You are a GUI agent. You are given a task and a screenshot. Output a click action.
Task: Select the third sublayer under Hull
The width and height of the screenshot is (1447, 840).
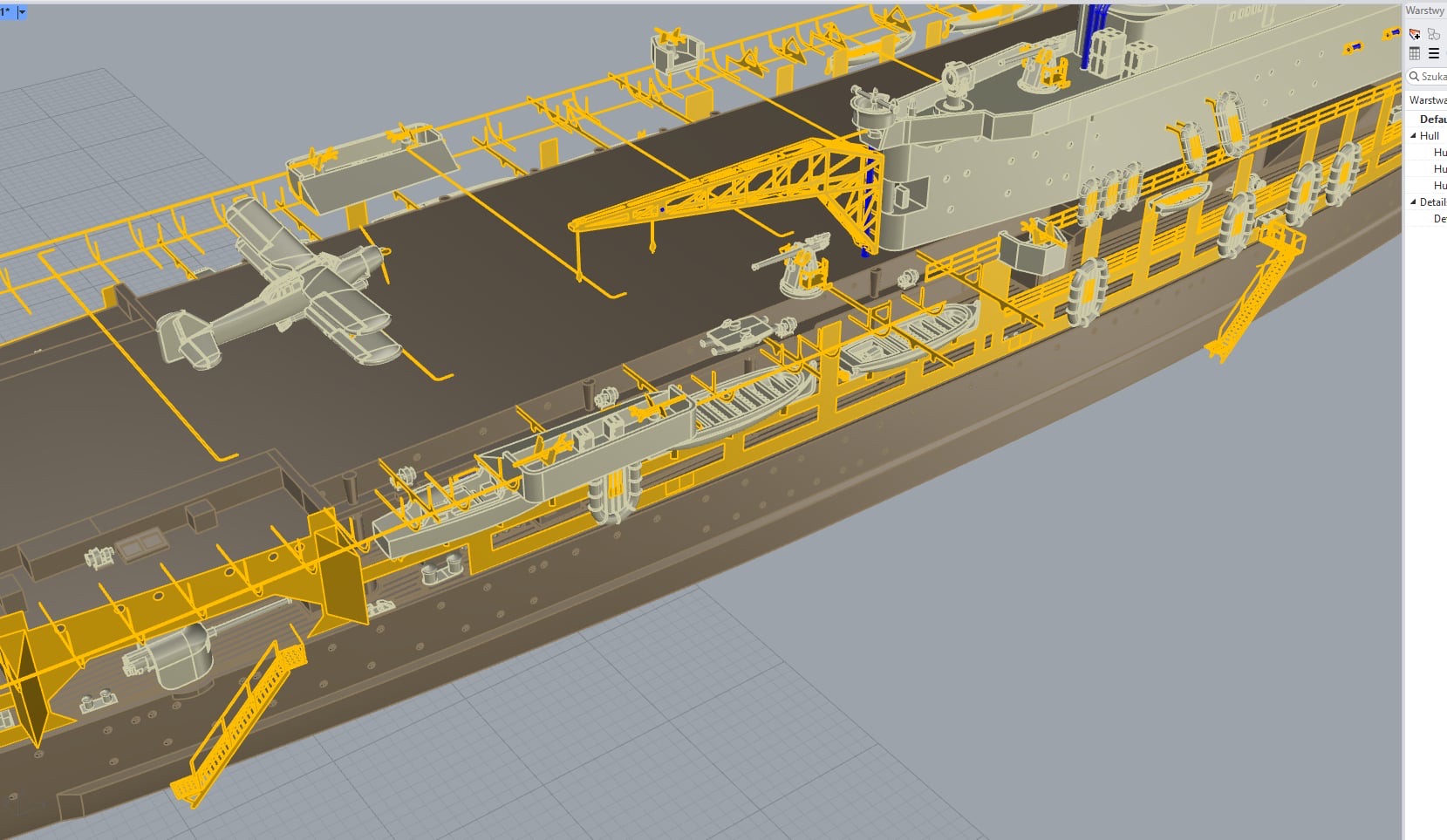pyautogui.click(x=1426, y=185)
